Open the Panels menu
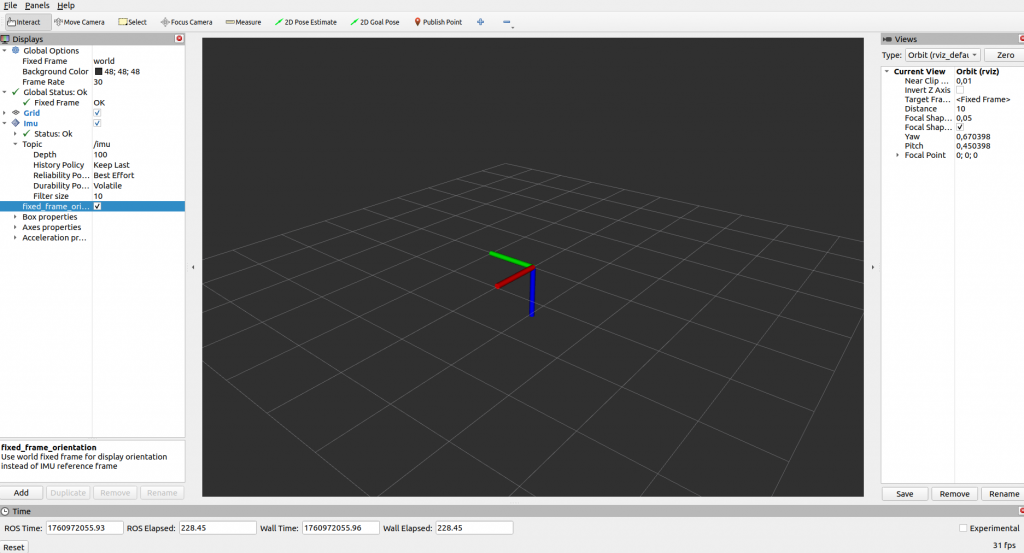The image size is (1024, 553). tap(37, 6)
